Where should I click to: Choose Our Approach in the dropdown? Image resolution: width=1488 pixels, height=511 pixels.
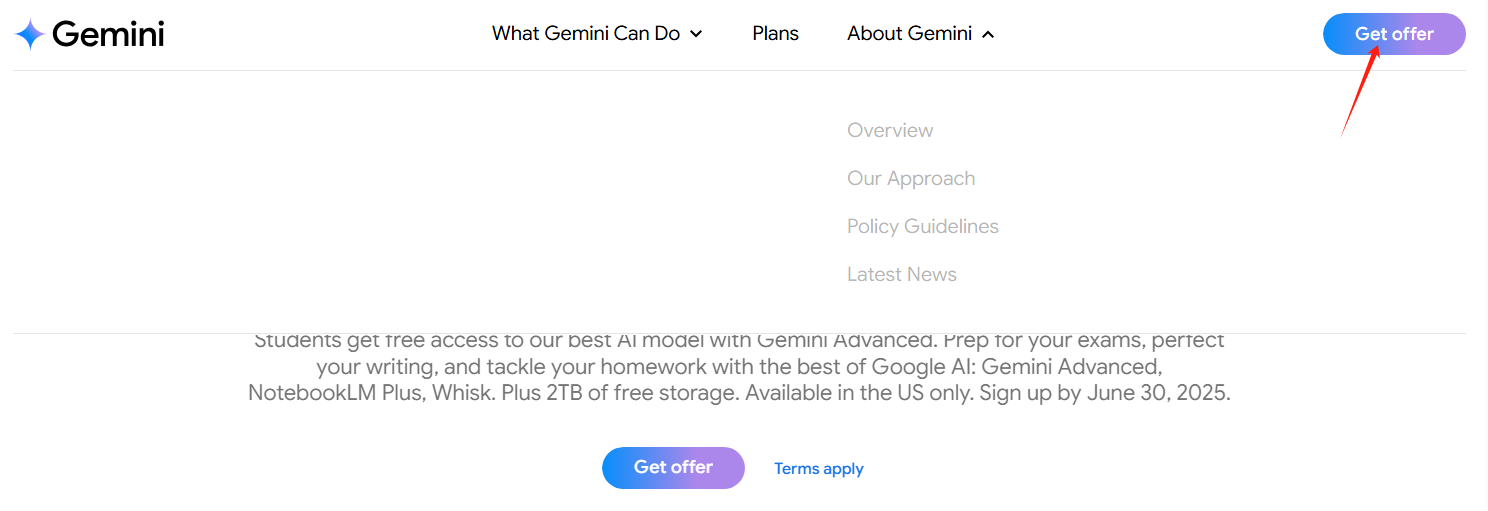[x=911, y=178]
